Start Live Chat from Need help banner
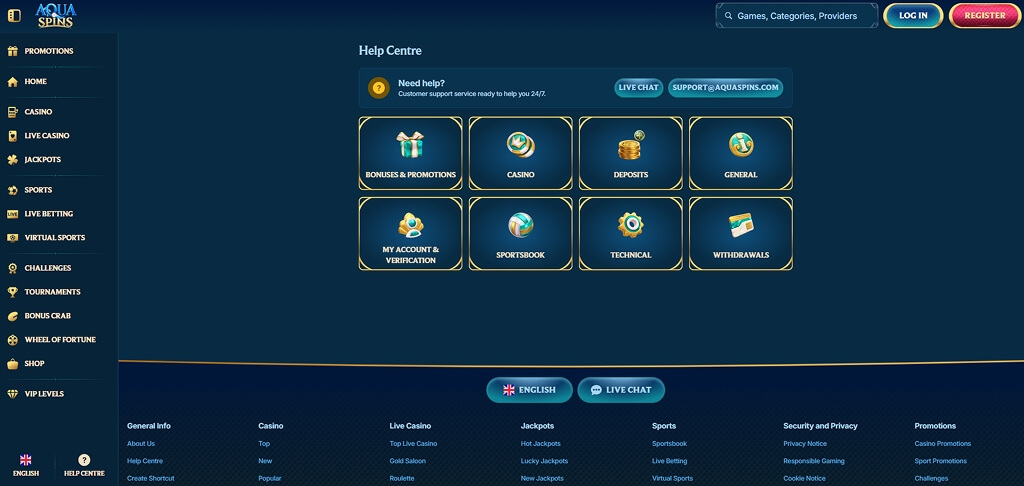This screenshot has width=1024, height=486. coord(639,88)
